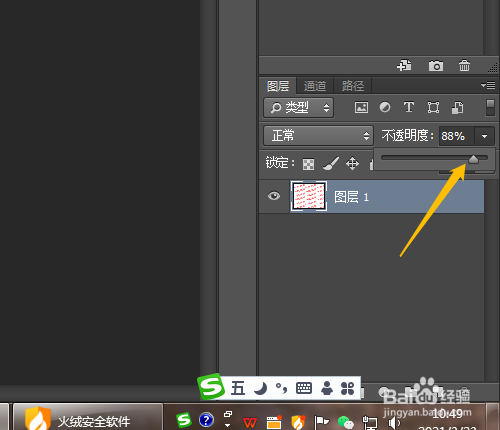Open Action Center flag tray icon

(x=321, y=423)
